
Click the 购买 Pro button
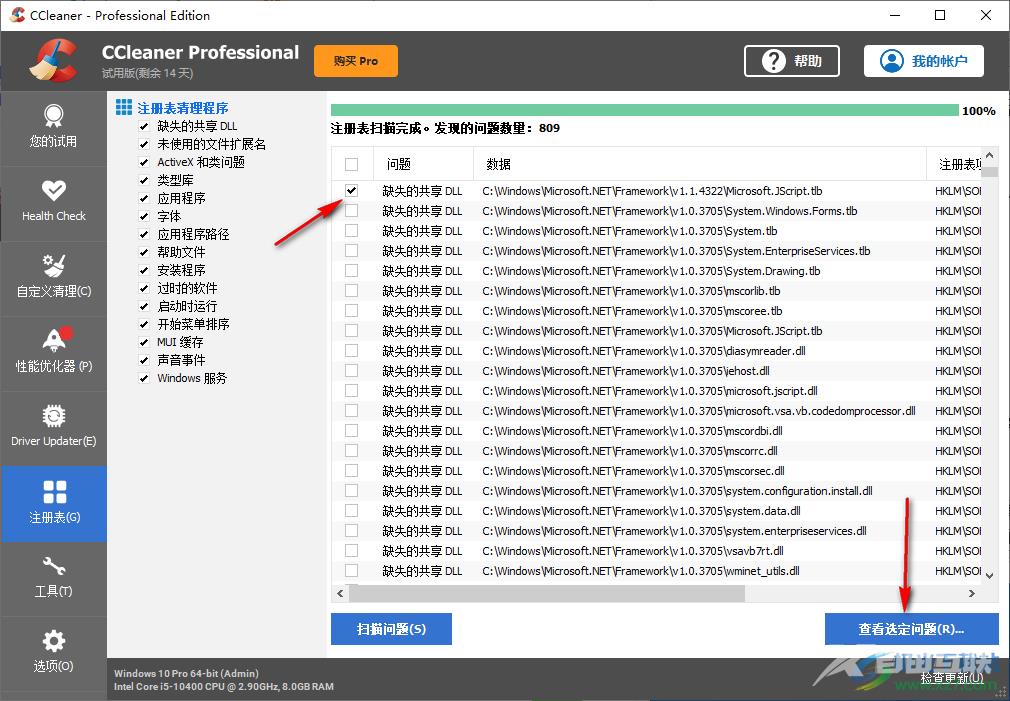click(x=355, y=60)
